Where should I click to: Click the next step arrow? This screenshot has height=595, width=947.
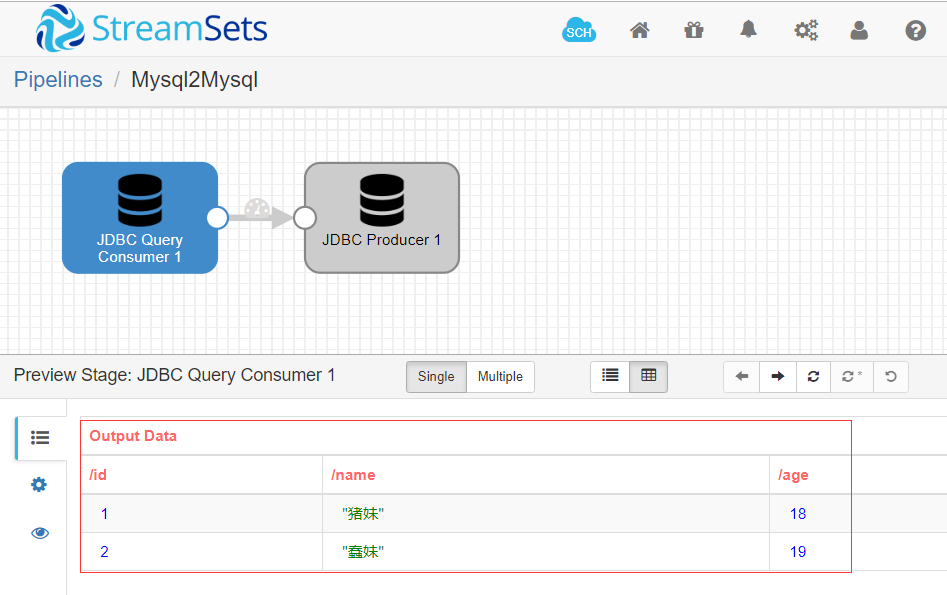(777, 376)
